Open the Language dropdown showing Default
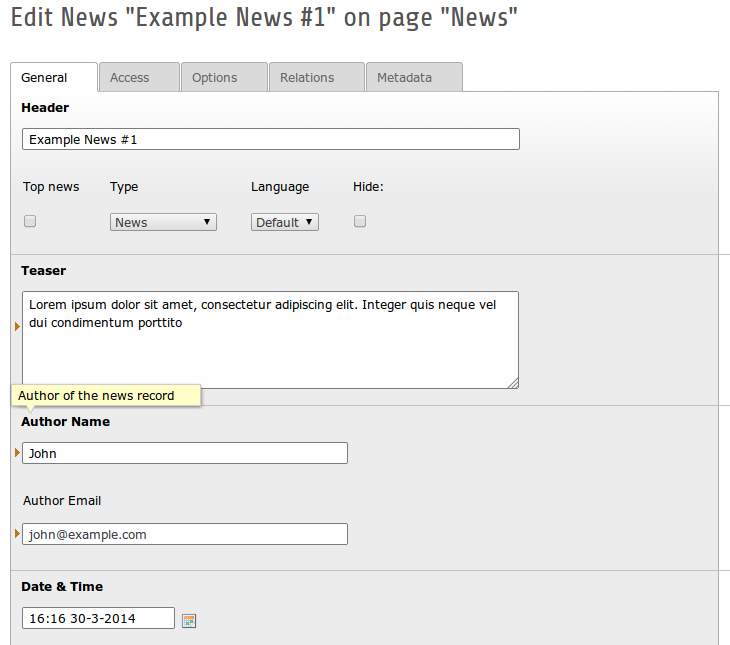The image size is (730, 645). point(285,222)
